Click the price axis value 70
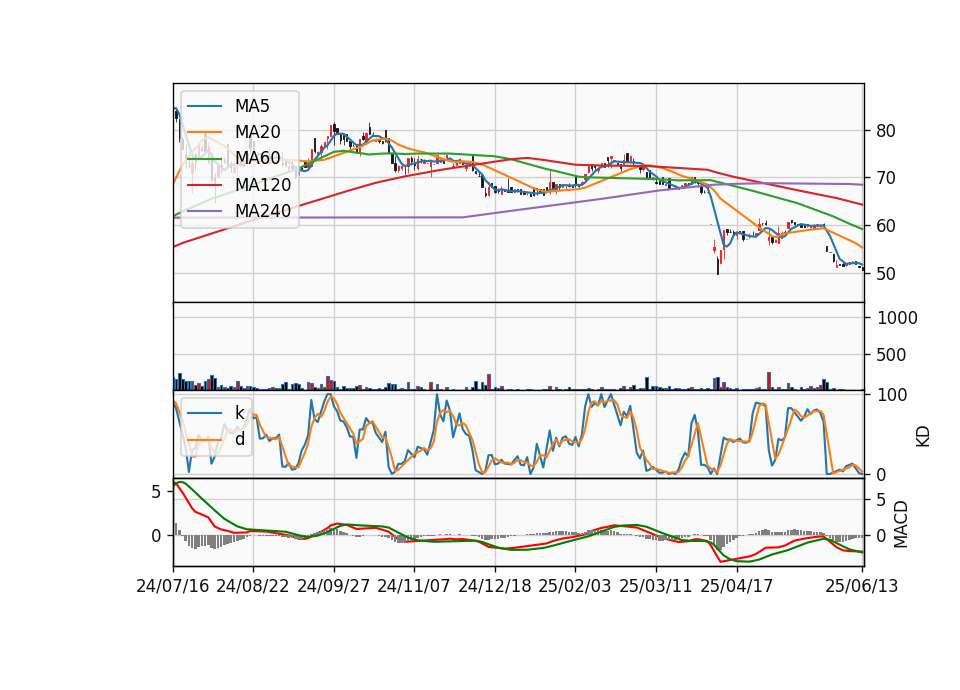This screenshot has height=690, width=960. [885, 178]
